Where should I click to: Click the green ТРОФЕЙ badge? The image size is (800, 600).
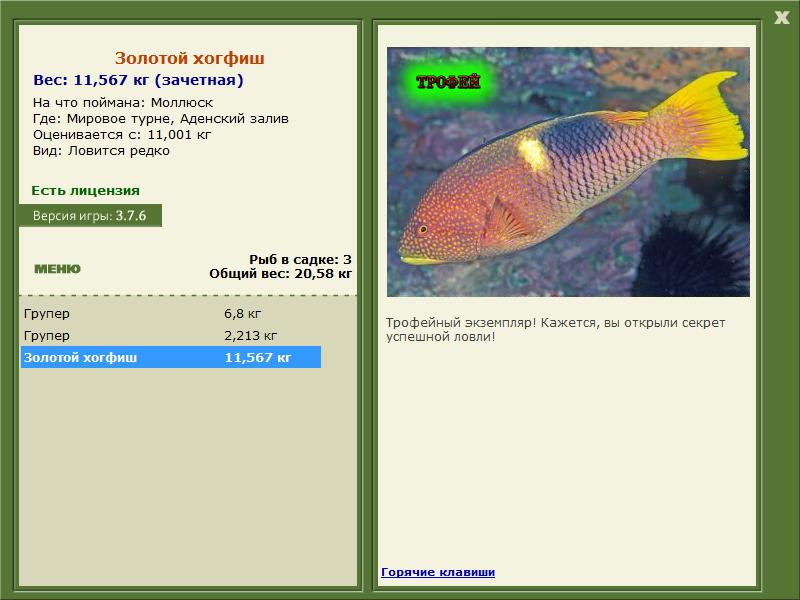(x=448, y=82)
